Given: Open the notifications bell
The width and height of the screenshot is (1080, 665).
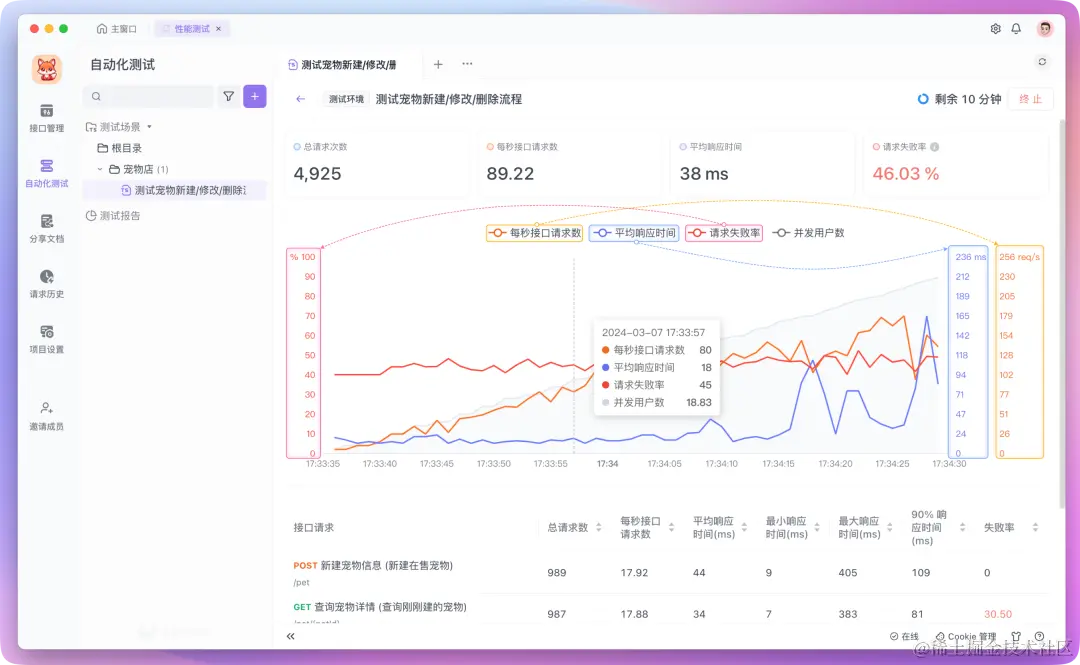Looking at the screenshot, I should coord(1016,28).
